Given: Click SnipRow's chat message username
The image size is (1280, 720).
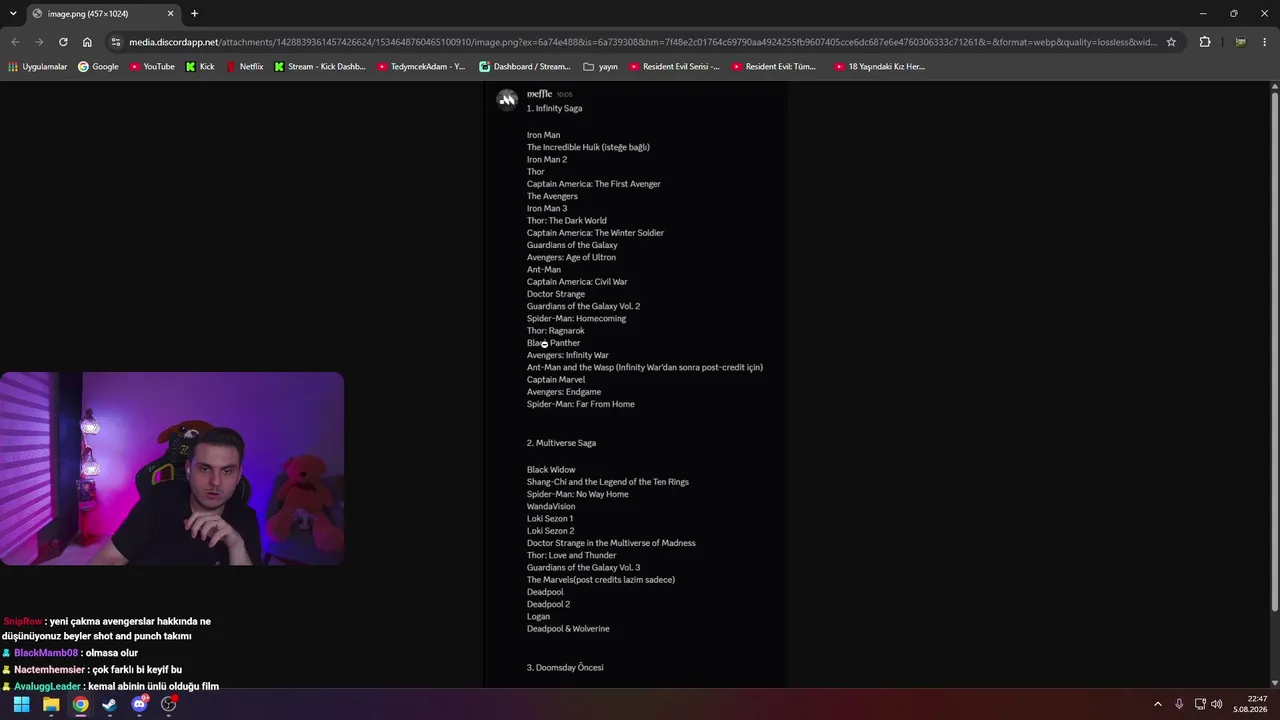Looking at the screenshot, I should point(23,621).
